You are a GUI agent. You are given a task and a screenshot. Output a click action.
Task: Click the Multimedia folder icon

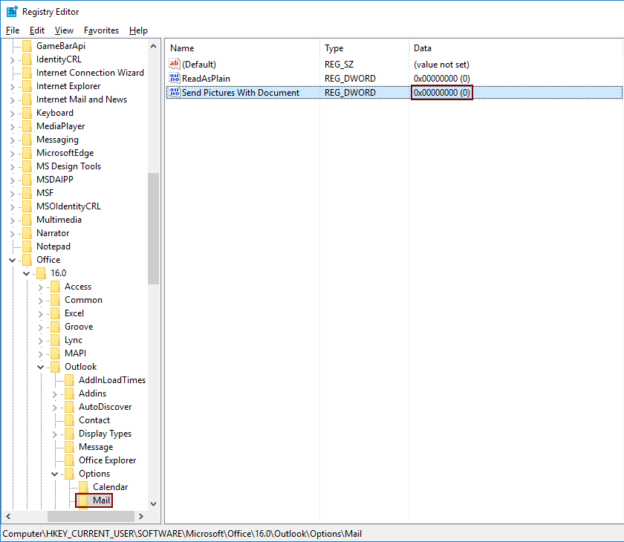pos(27,220)
